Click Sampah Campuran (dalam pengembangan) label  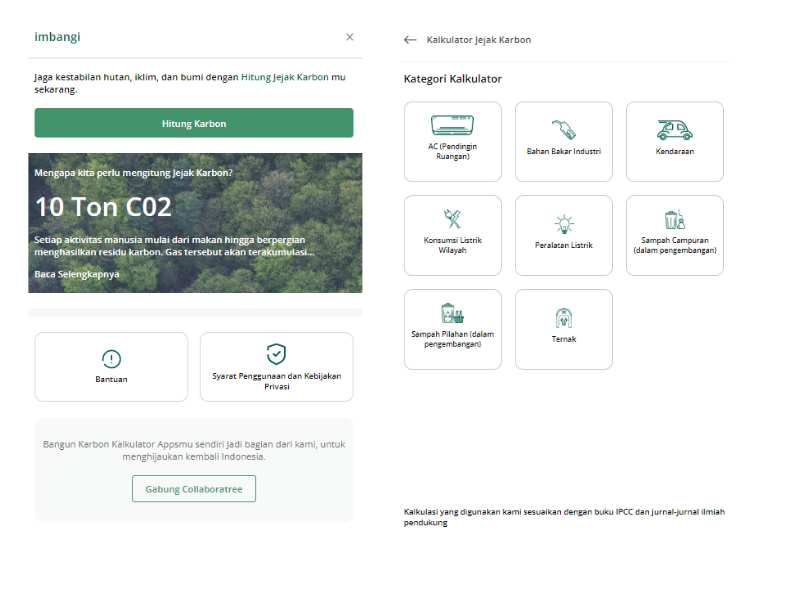tap(674, 245)
